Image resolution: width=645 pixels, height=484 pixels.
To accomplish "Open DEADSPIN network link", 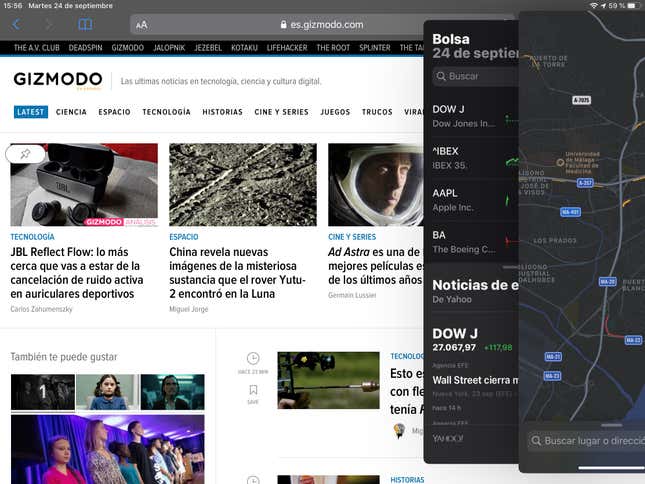I will 86,48.
